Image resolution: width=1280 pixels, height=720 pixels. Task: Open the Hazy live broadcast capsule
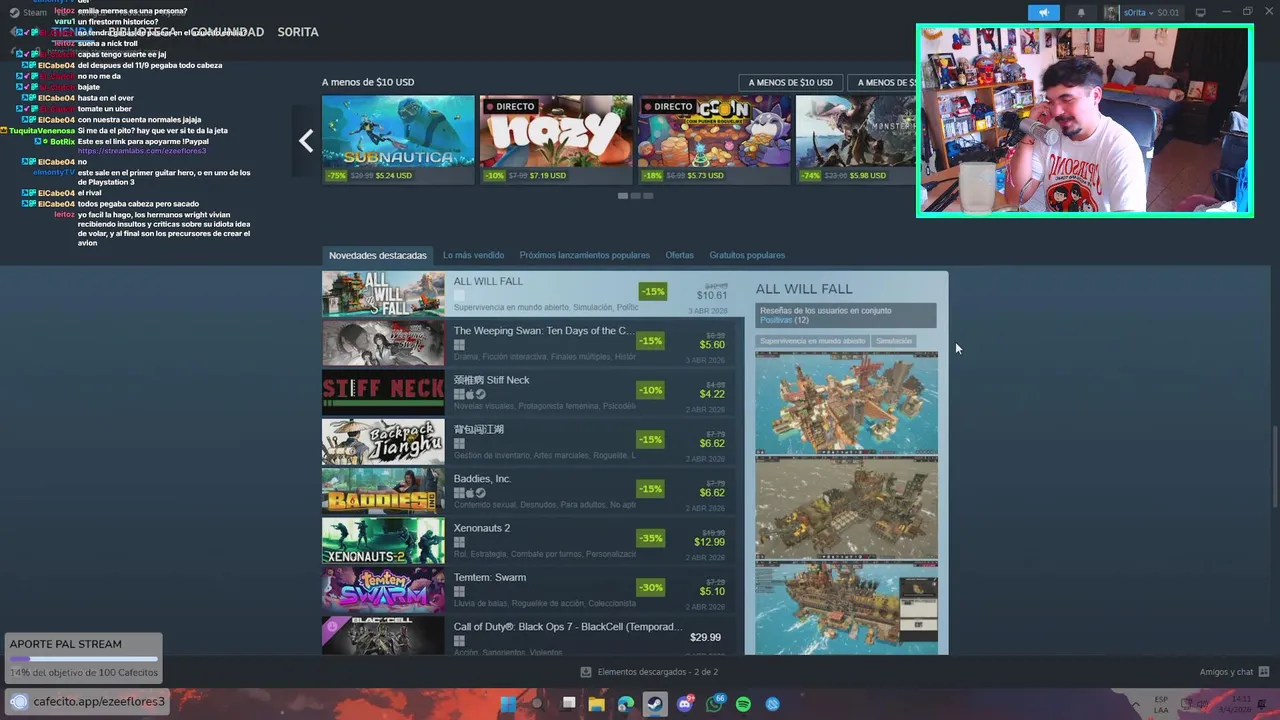556,140
